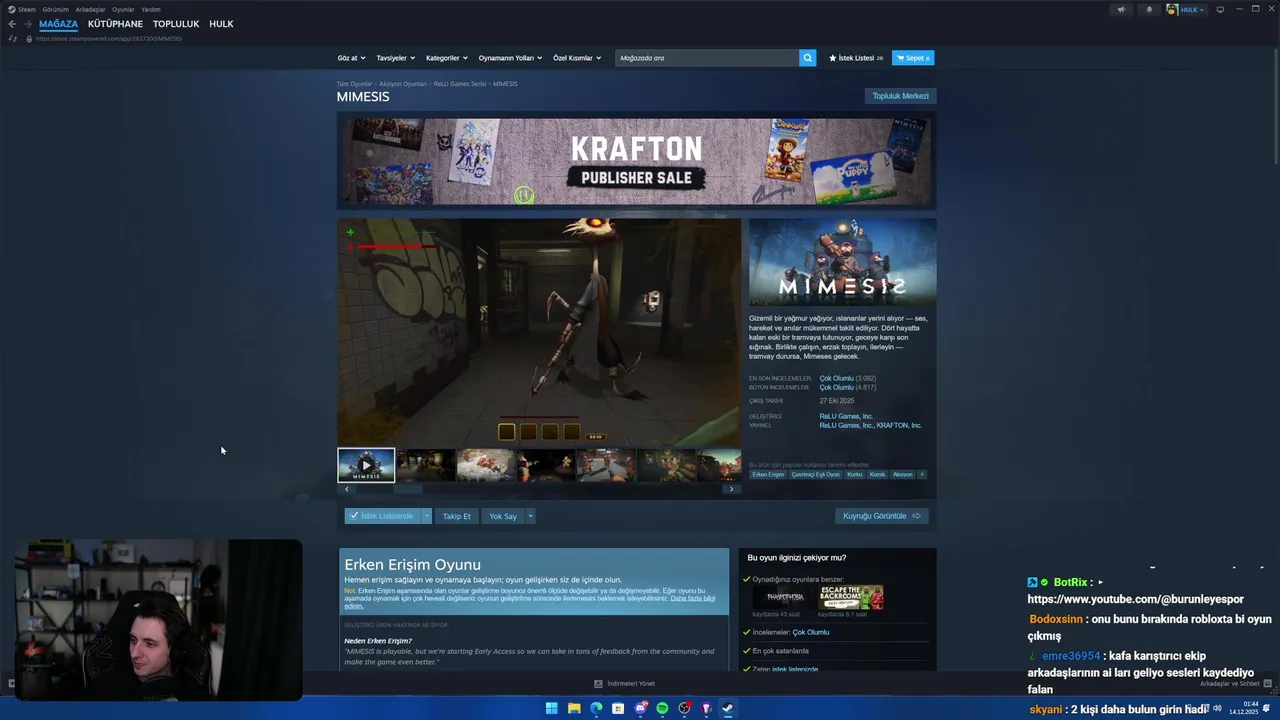Viewport: 1280px width, 720px height.
Task: Open Steam from the taskbar
Action: pos(728,708)
